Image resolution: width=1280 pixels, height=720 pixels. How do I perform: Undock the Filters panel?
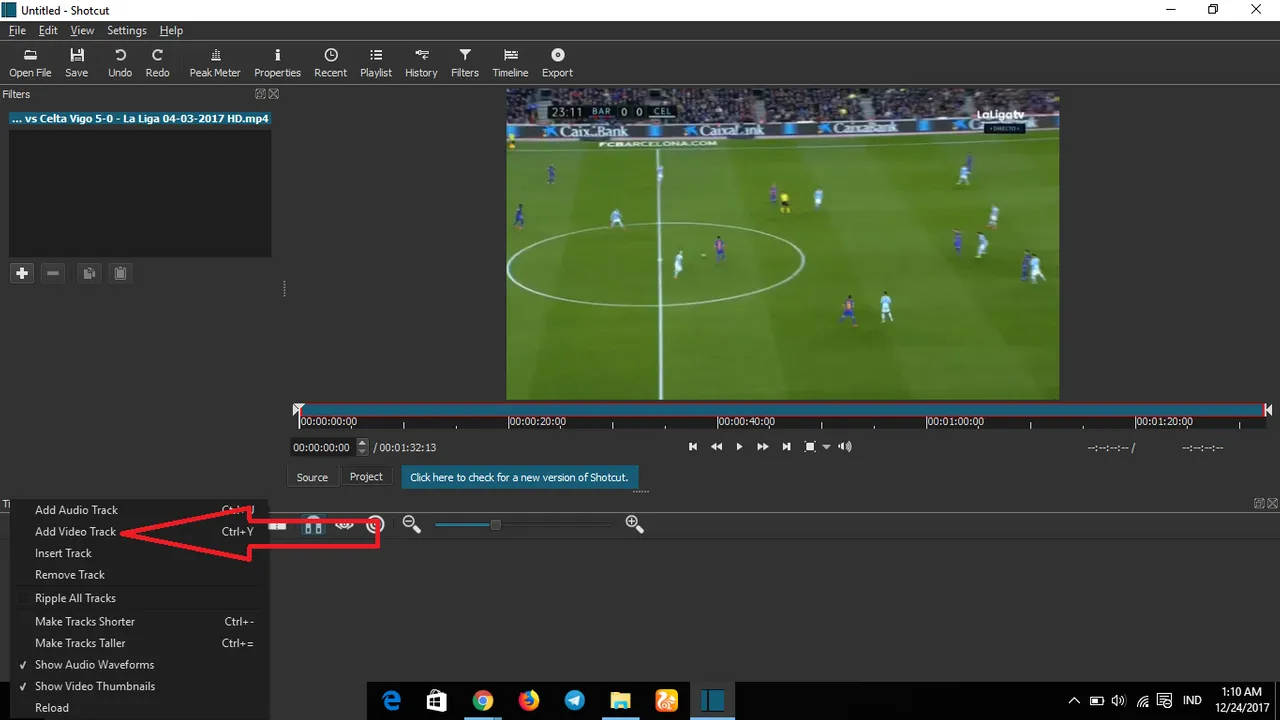click(x=260, y=94)
